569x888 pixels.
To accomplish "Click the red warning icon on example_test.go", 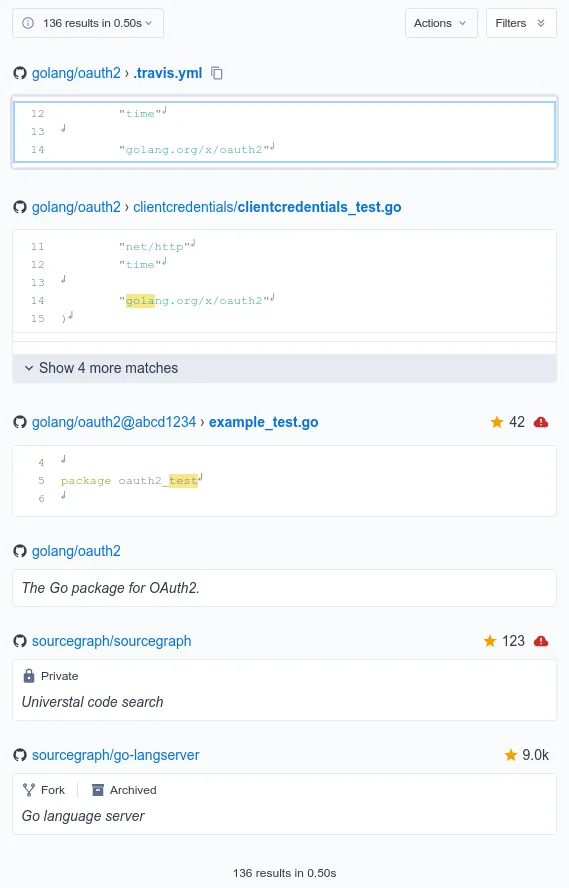I will [x=541, y=422].
